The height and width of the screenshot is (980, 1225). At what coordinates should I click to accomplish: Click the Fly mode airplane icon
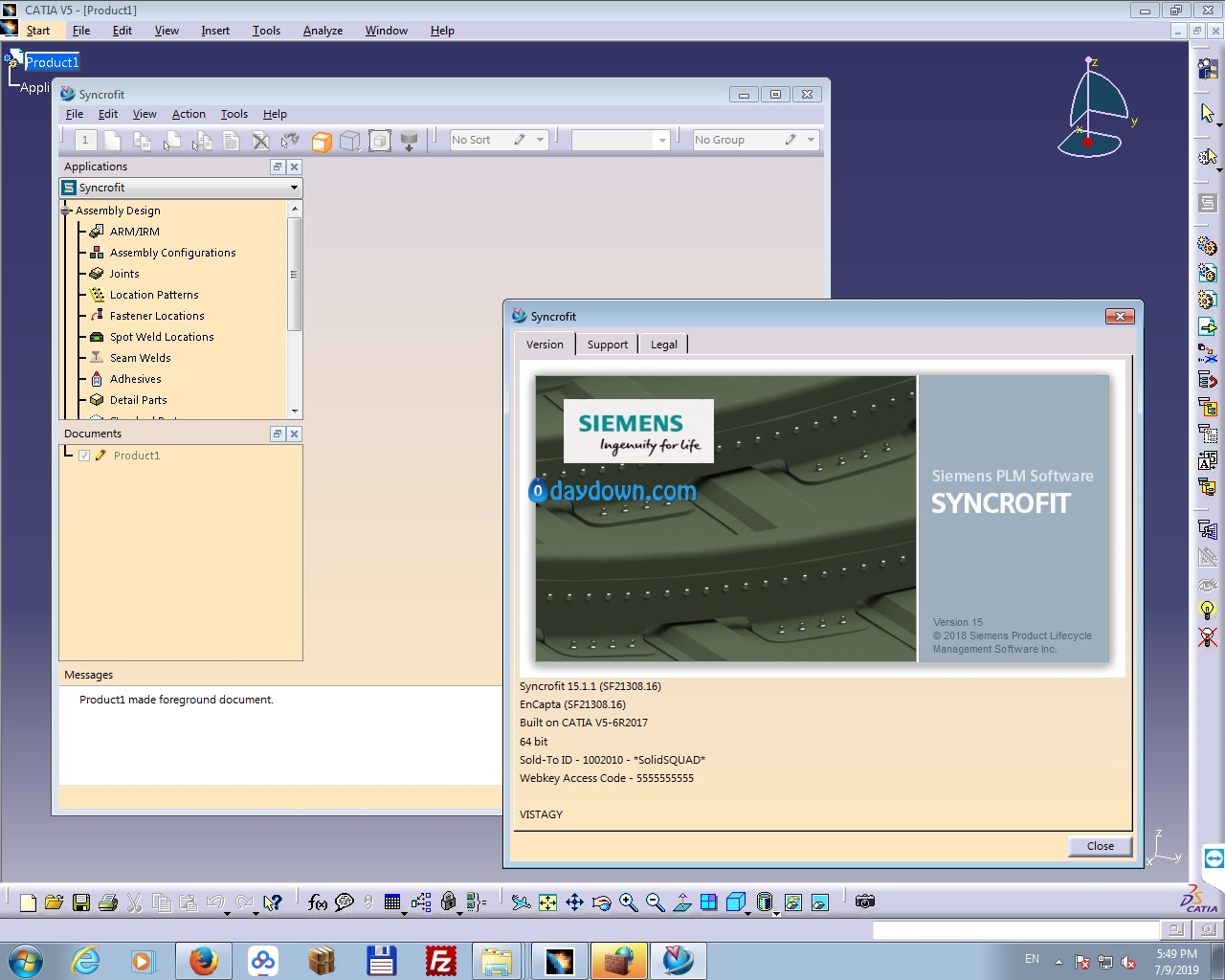pyautogui.click(x=521, y=902)
